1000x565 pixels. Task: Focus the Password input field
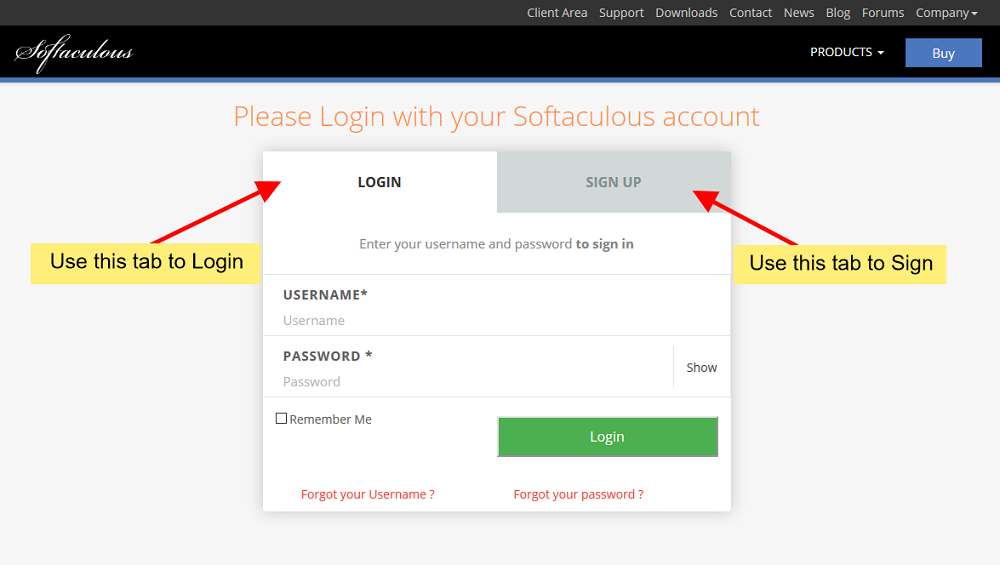click(x=470, y=382)
